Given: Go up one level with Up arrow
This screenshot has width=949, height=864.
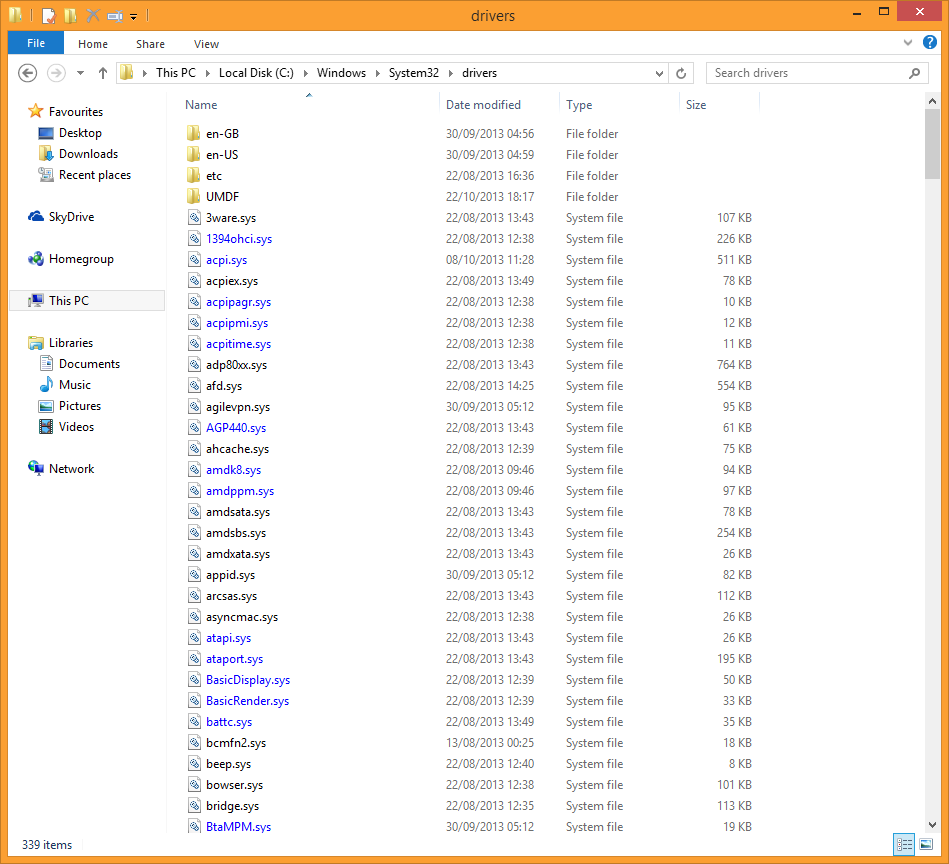Looking at the screenshot, I should (103, 73).
